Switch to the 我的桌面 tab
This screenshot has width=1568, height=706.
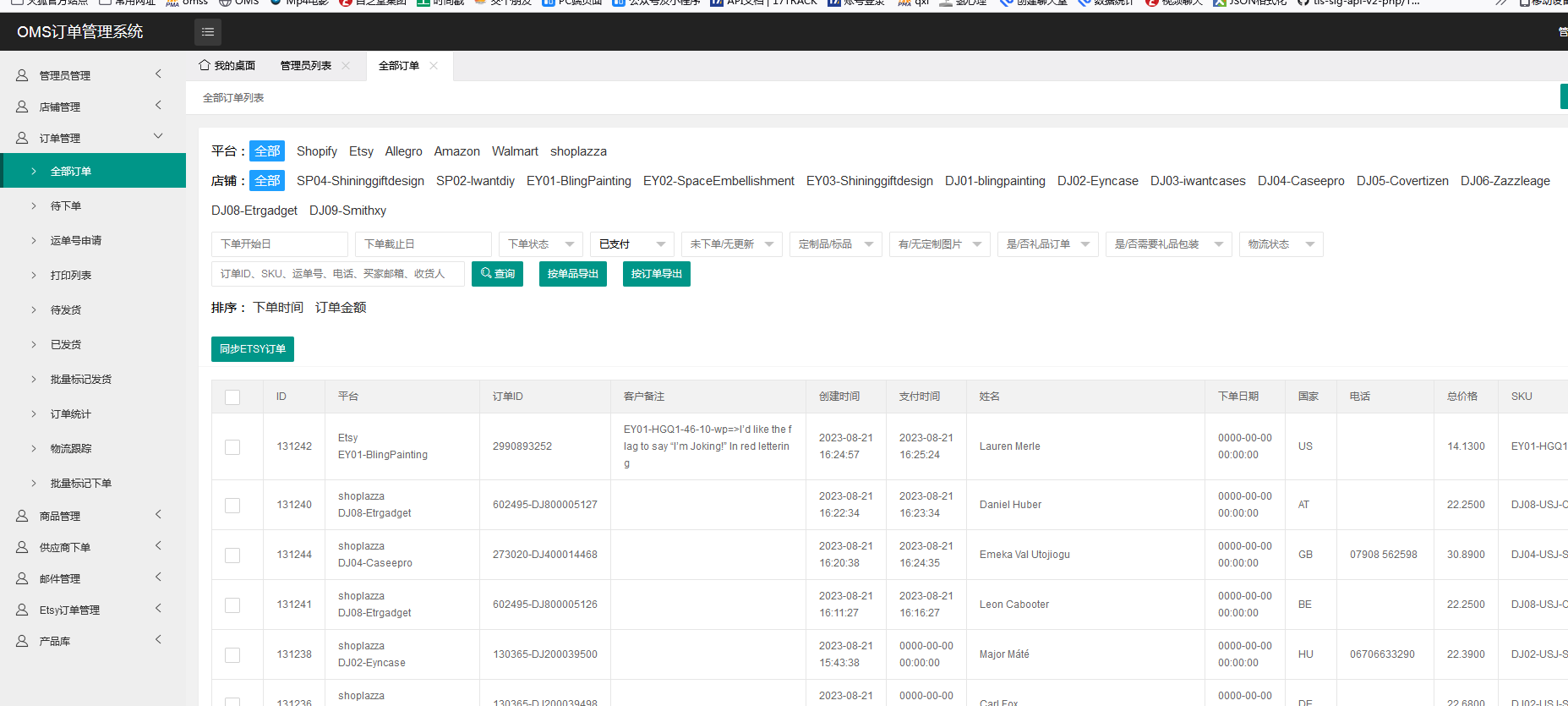point(227,65)
